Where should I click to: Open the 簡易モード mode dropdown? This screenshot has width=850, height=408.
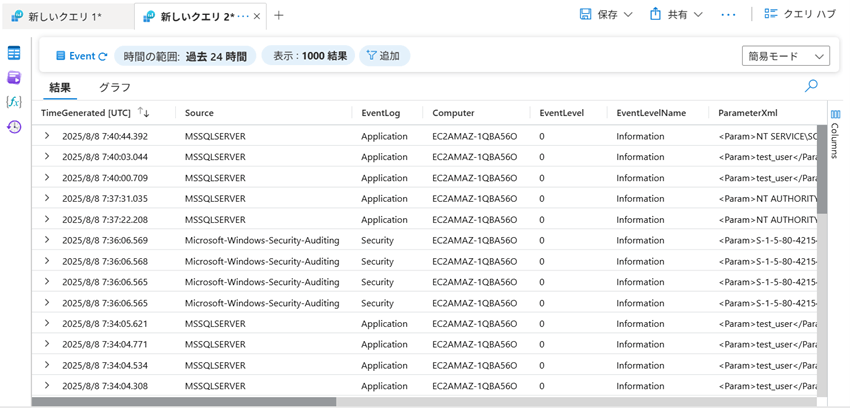click(x=785, y=57)
